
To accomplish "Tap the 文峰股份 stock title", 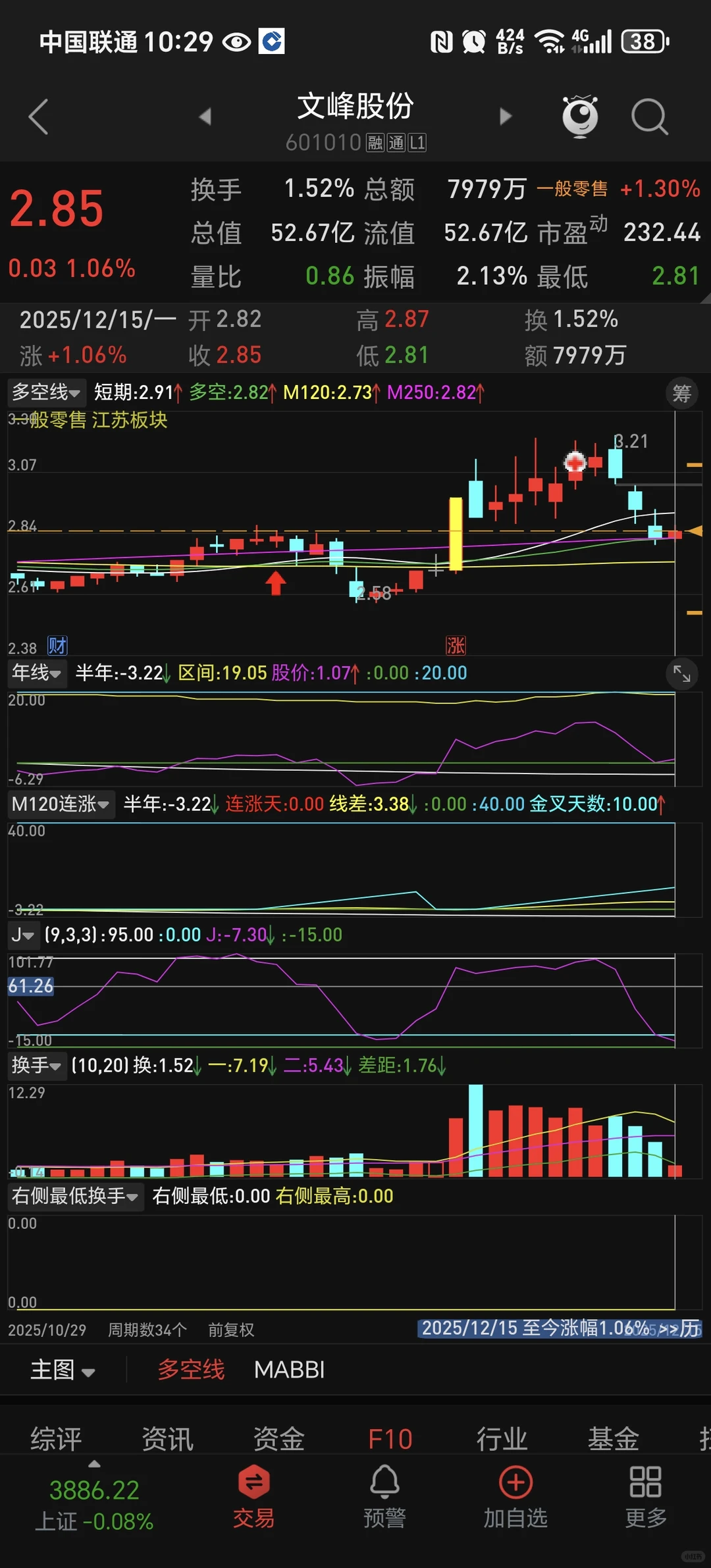I will 355,106.
